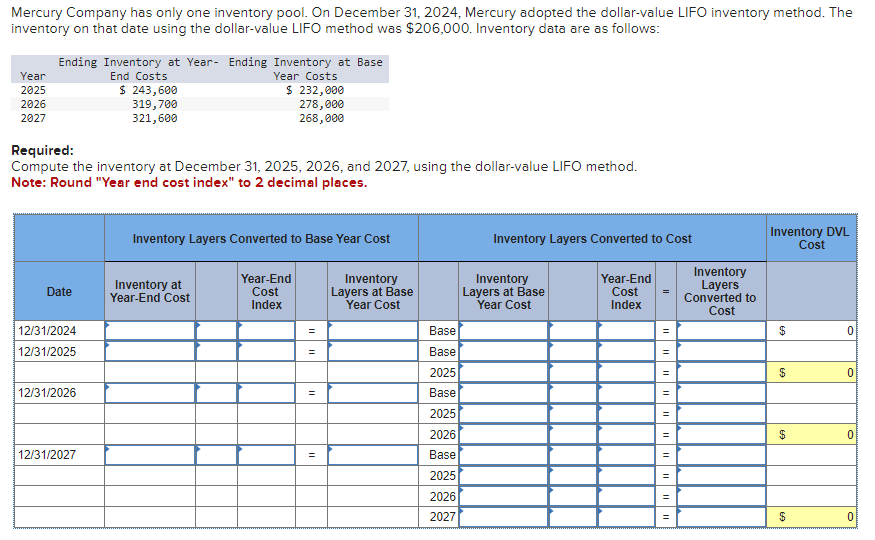875x540 pixels.
Task: Click the cost index field left of equals, 2026 layer under 12/31/2027
Action: pos(626,496)
